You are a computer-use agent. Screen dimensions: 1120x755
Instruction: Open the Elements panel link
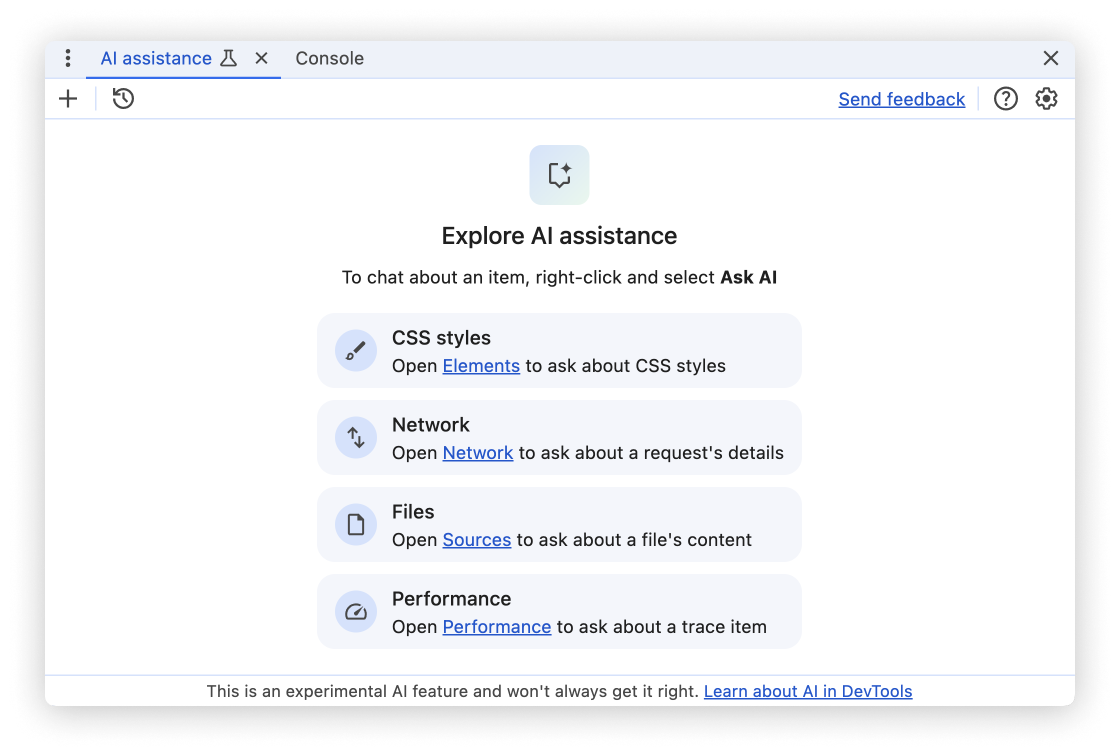pos(481,366)
